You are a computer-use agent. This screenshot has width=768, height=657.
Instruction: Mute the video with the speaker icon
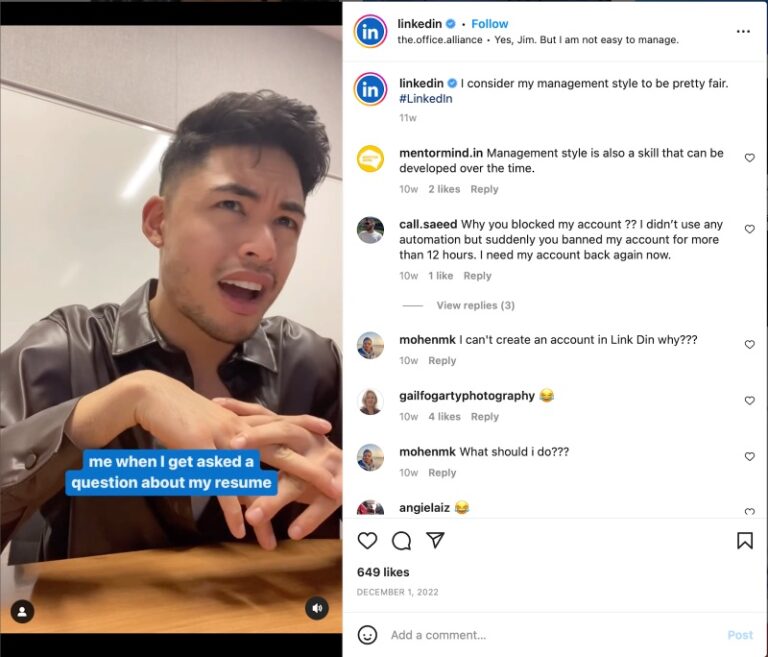coord(317,608)
